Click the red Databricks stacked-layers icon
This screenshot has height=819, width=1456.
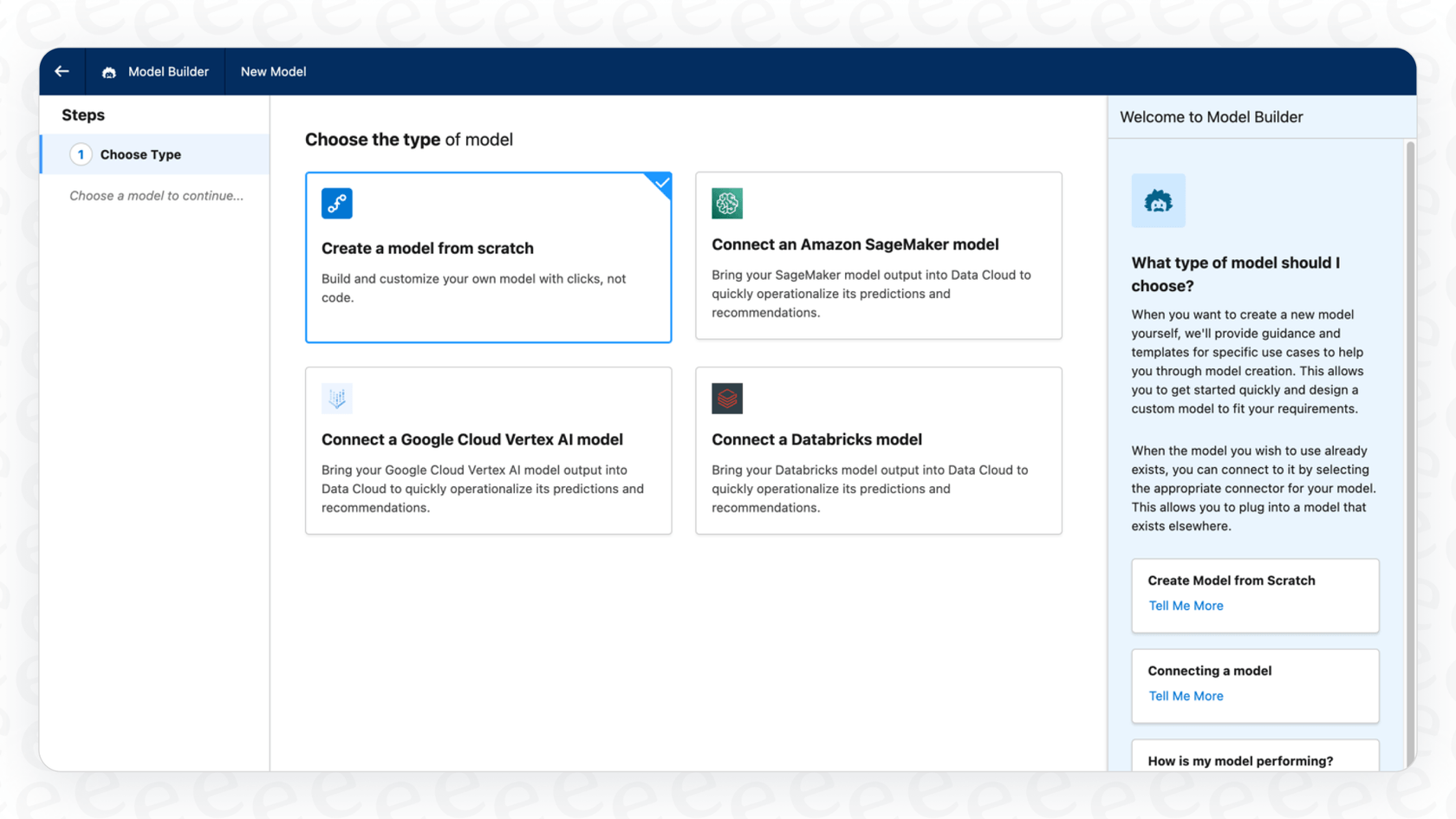click(727, 399)
